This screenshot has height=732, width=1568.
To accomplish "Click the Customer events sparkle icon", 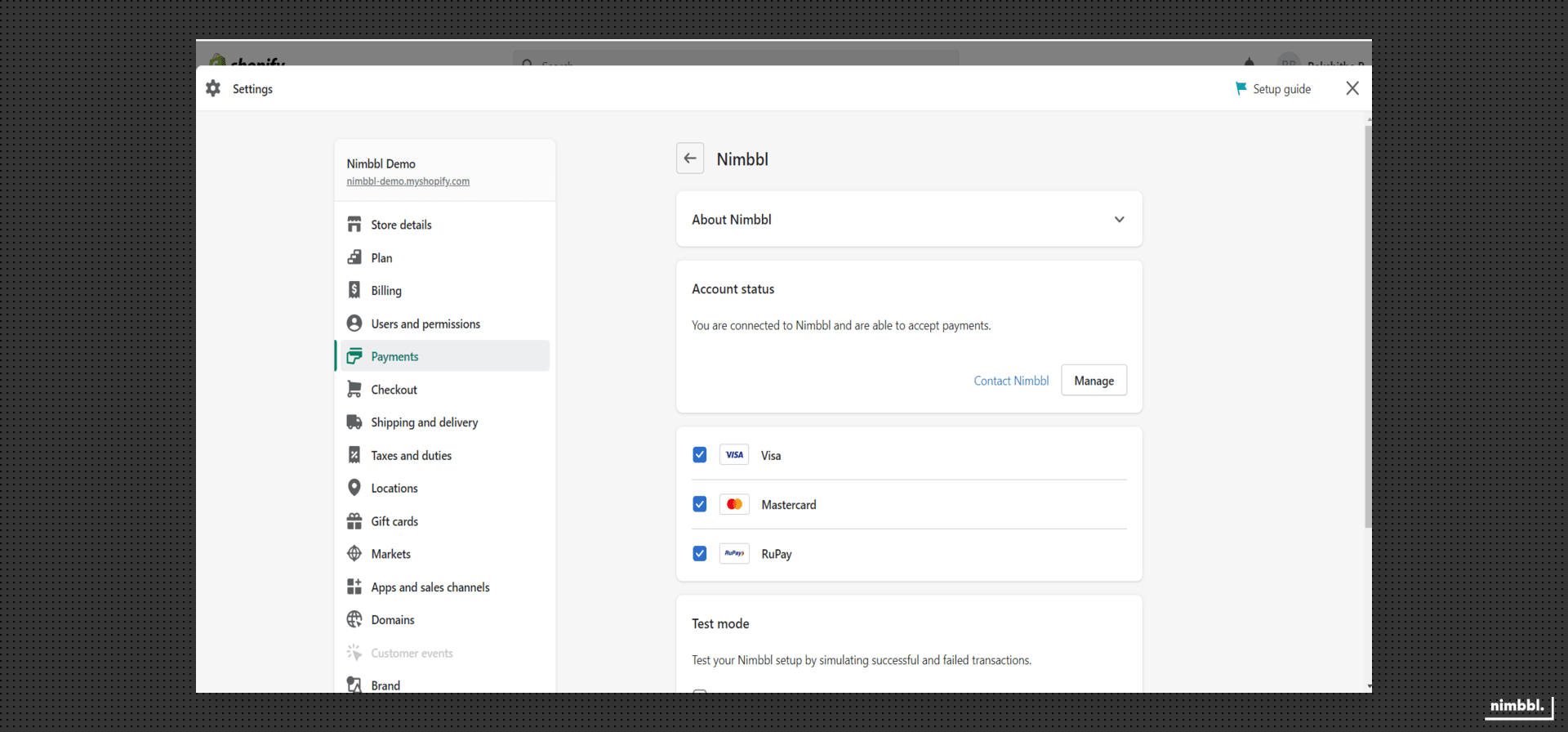I will pos(354,653).
